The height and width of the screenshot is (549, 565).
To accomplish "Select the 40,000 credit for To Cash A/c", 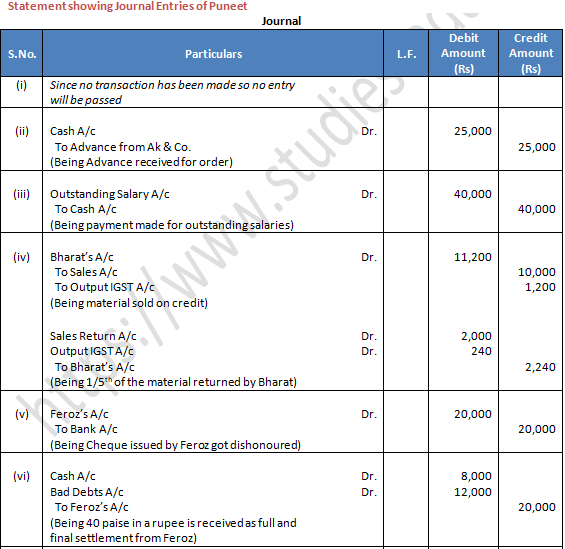I will pyautogui.click(x=537, y=209).
